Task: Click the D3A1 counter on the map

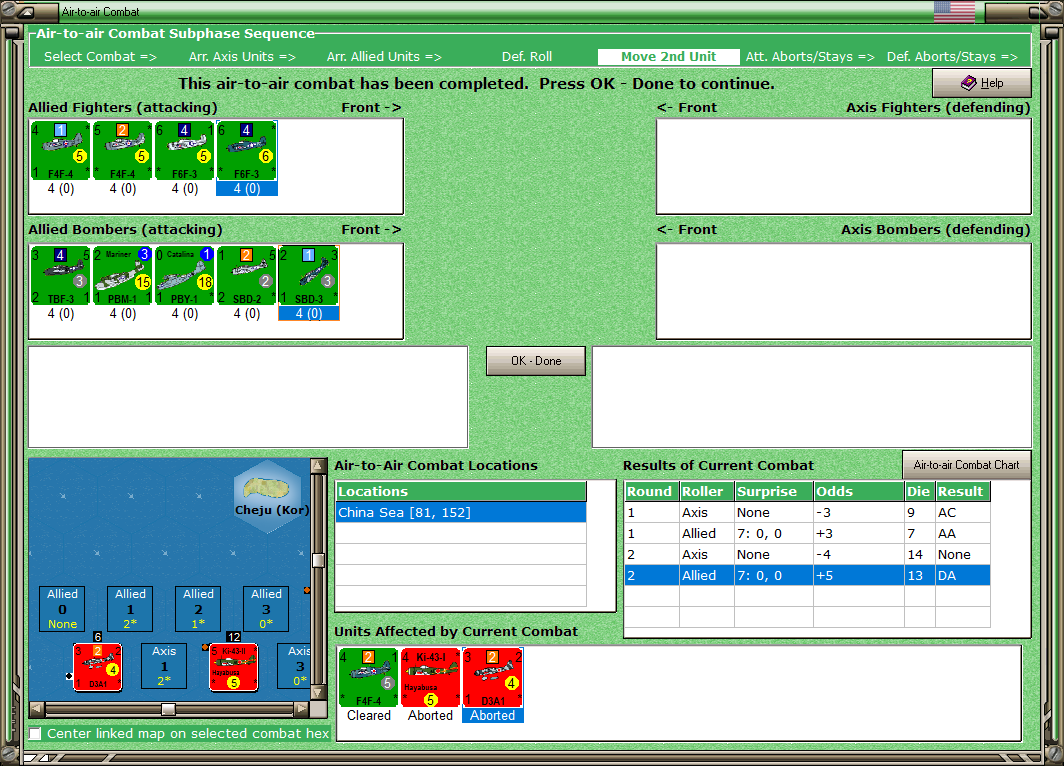Action: tap(98, 667)
